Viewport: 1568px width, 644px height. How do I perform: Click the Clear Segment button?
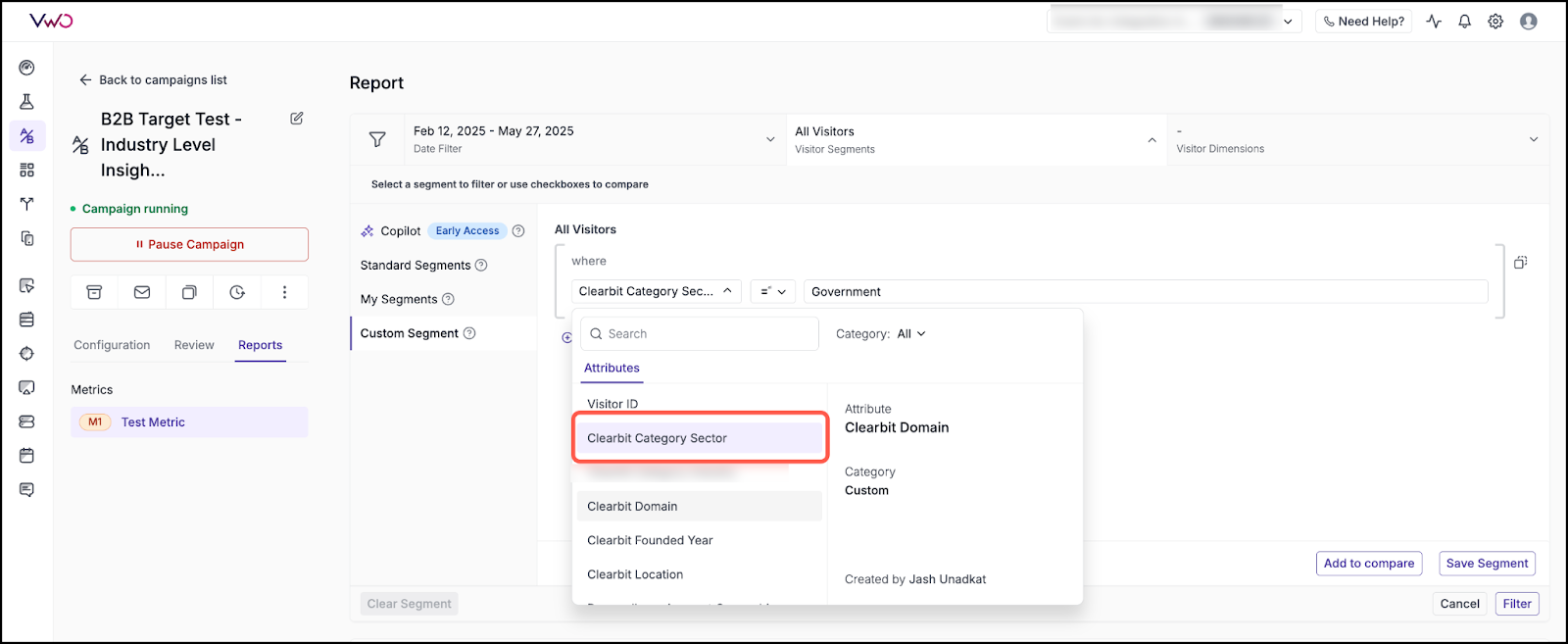(409, 604)
